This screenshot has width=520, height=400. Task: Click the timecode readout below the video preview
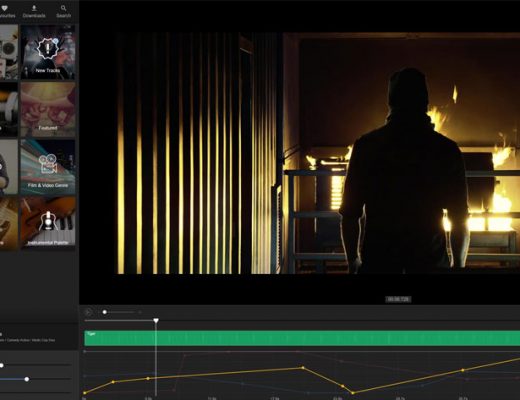(x=398, y=299)
